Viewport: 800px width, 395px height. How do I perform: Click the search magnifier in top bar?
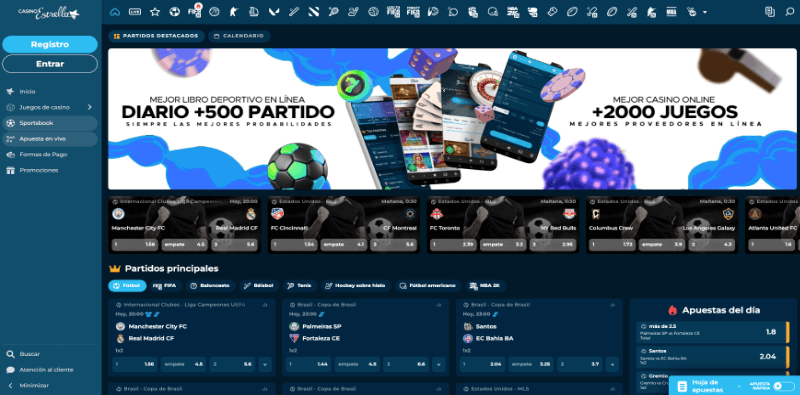coord(790,12)
